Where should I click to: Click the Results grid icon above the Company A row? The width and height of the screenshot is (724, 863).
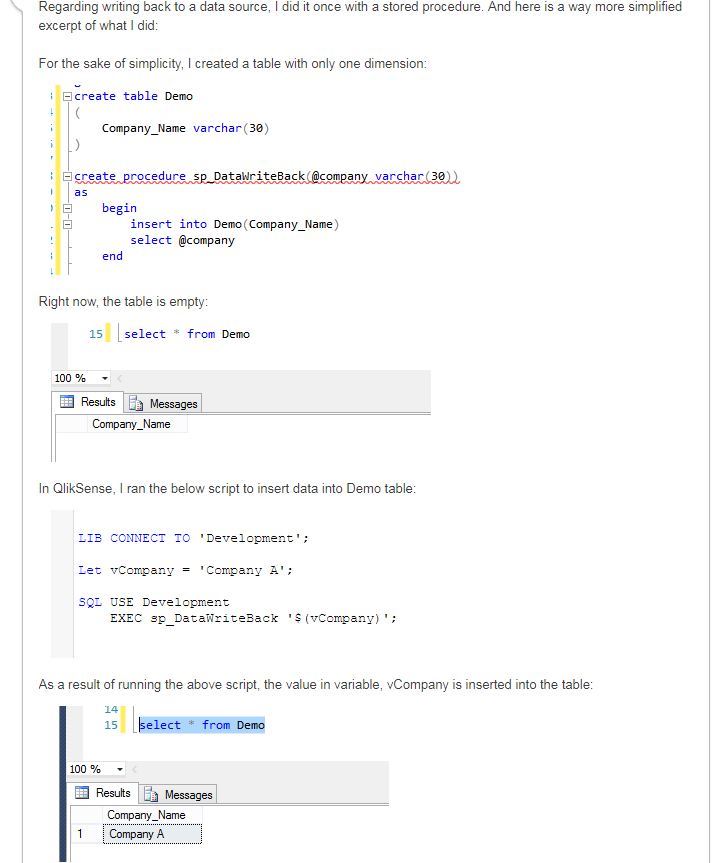coord(81,793)
